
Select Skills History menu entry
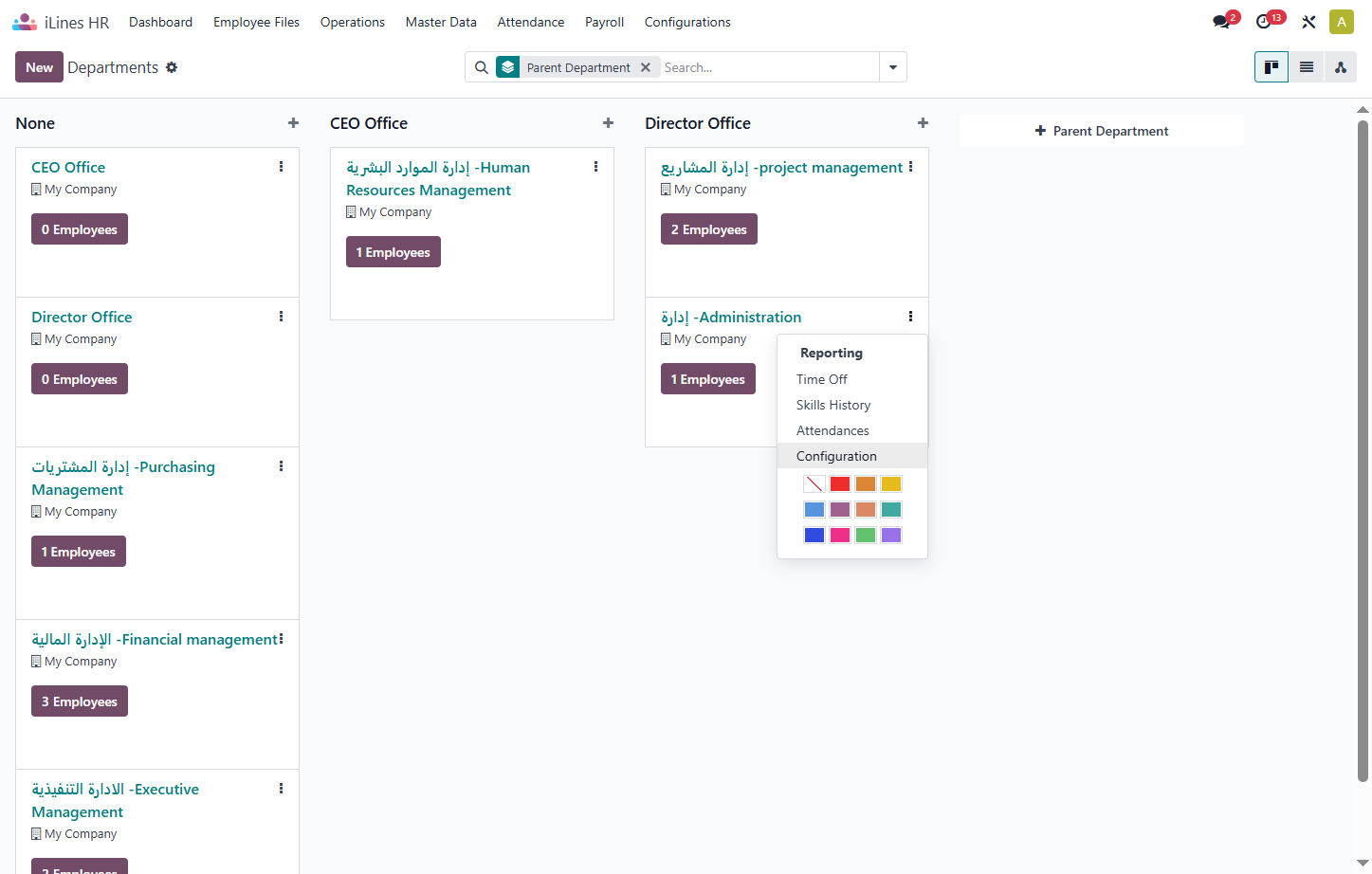tap(852, 405)
